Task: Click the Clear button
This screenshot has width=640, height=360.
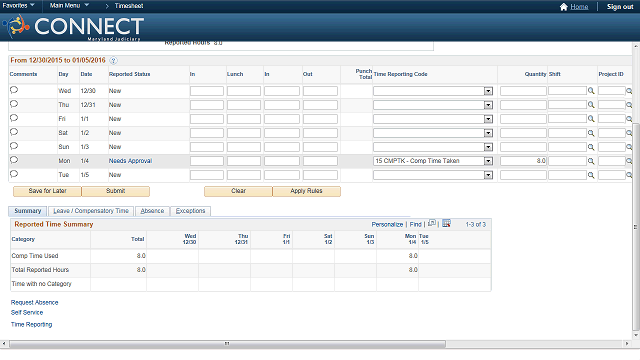Action: tap(238, 191)
